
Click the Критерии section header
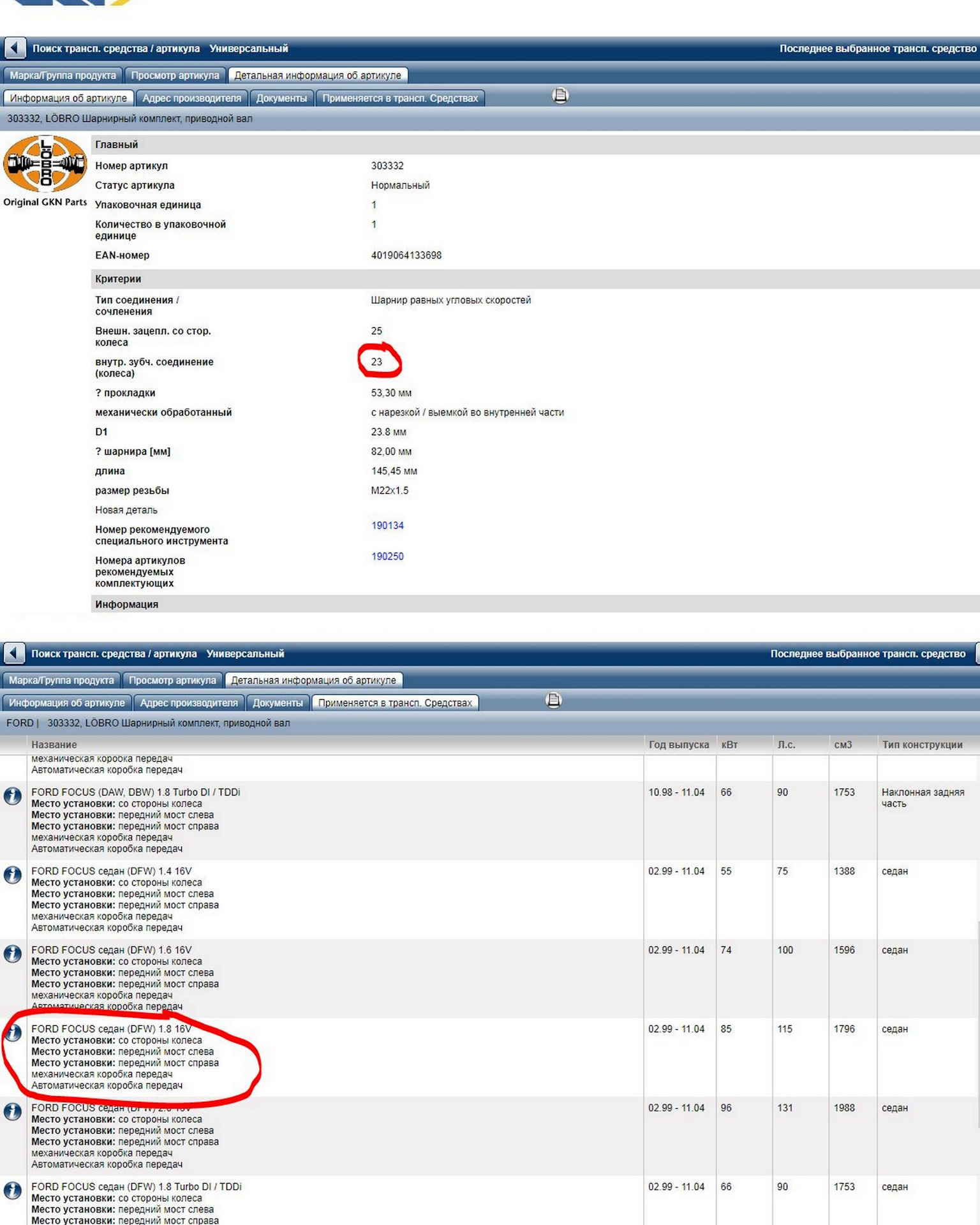pyautogui.click(x=535, y=279)
